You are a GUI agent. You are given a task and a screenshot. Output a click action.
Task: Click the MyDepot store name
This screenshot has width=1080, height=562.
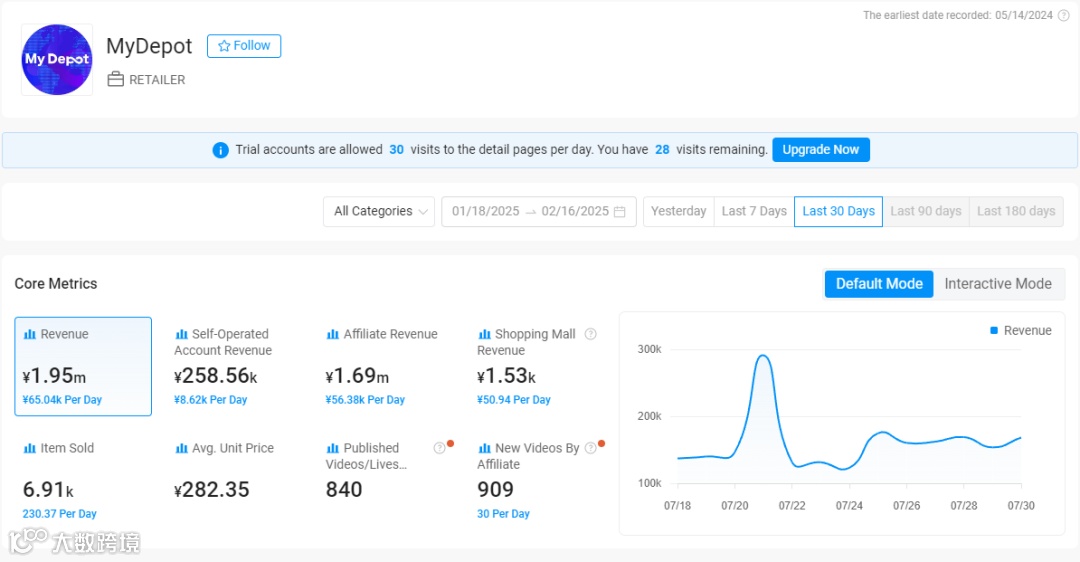pyautogui.click(x=149, y=46)
